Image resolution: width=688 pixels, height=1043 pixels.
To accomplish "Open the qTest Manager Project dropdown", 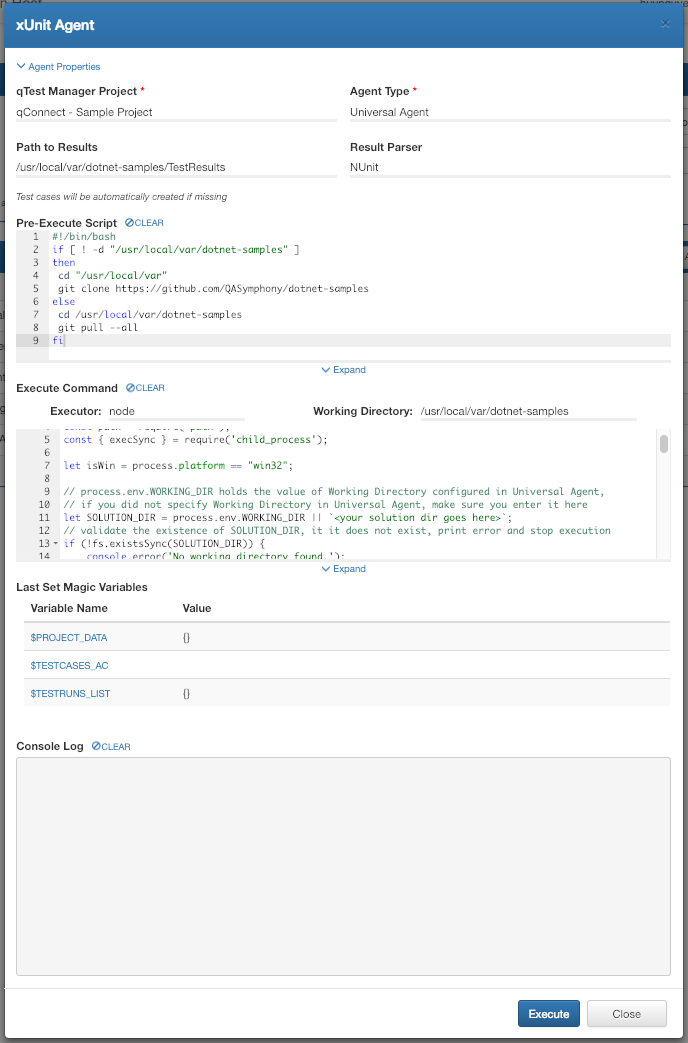I will 176,112.
